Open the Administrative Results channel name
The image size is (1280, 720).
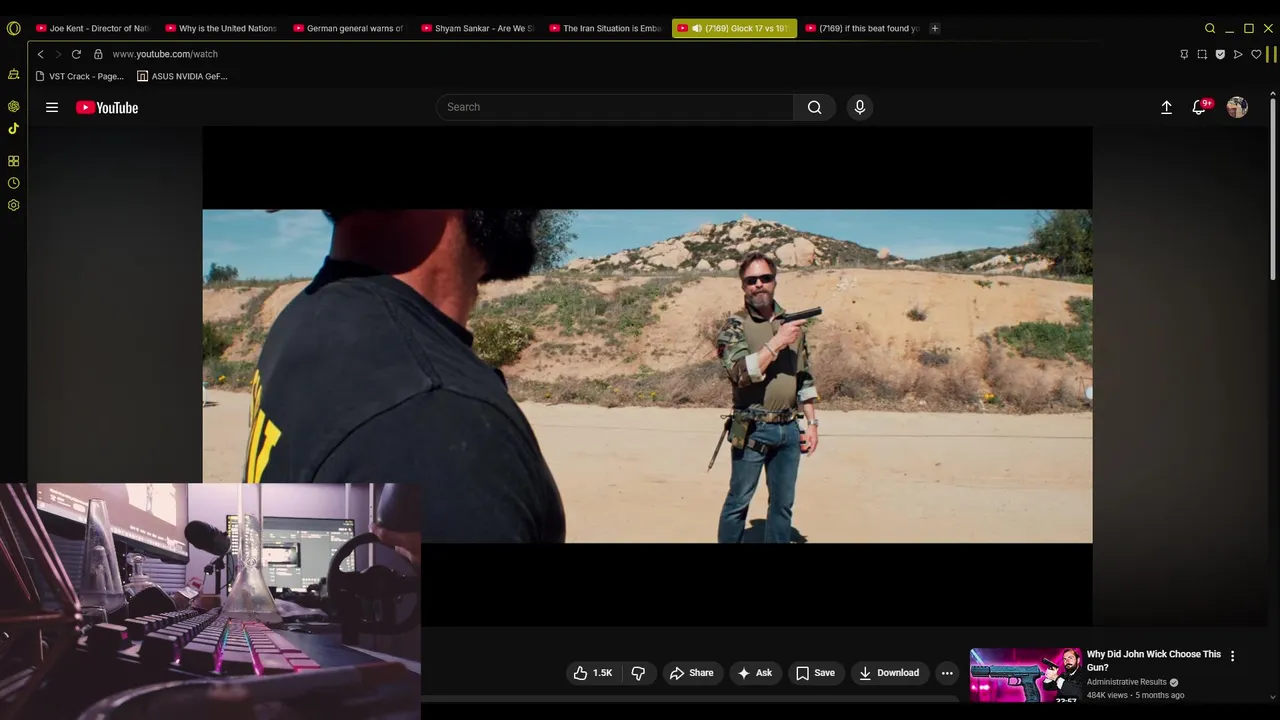click(1127, 682)
